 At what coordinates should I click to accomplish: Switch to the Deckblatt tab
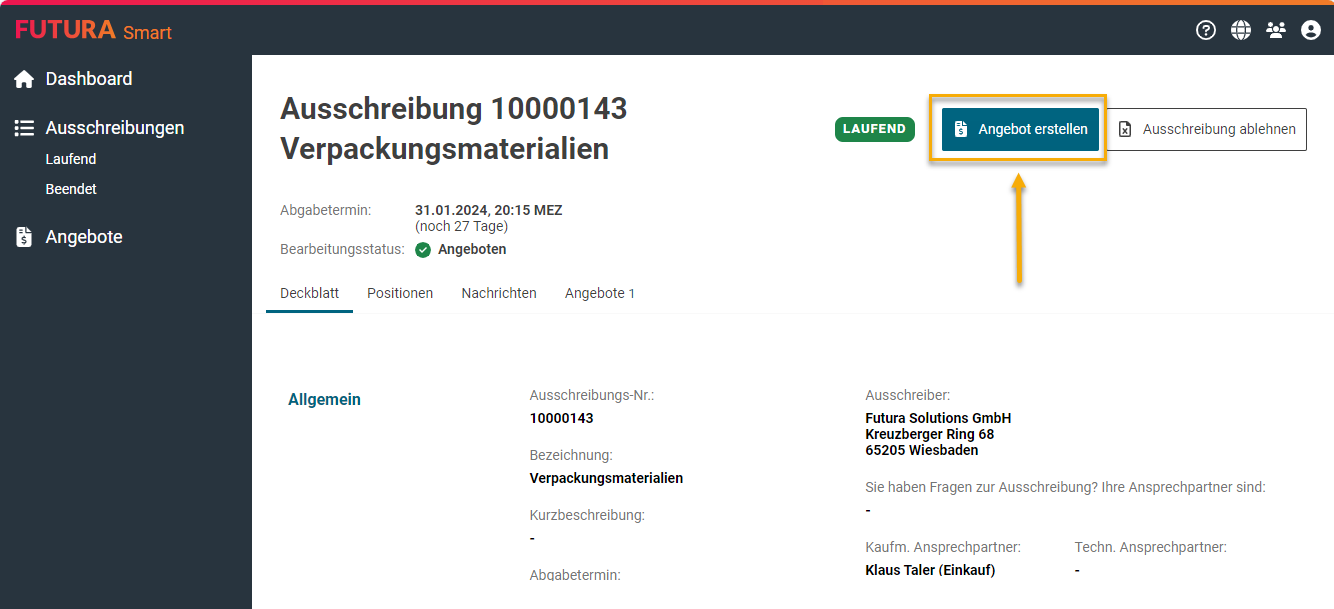309,293
